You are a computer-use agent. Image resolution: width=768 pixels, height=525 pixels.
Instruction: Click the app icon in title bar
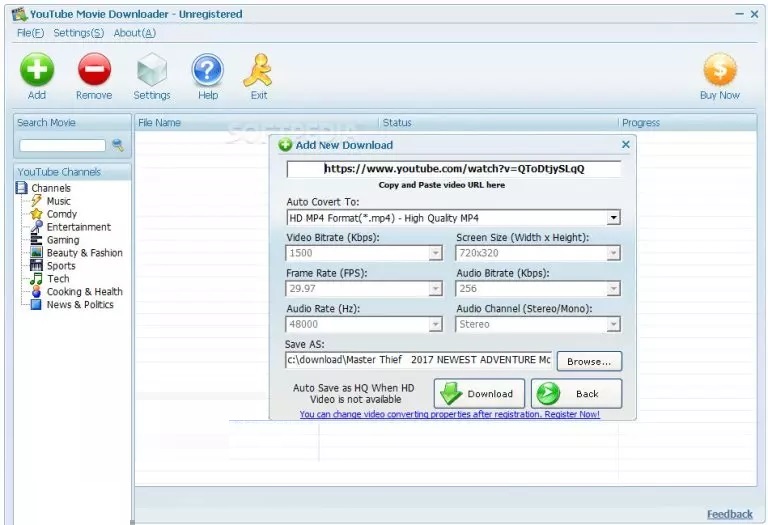click(x=20, y=14)
